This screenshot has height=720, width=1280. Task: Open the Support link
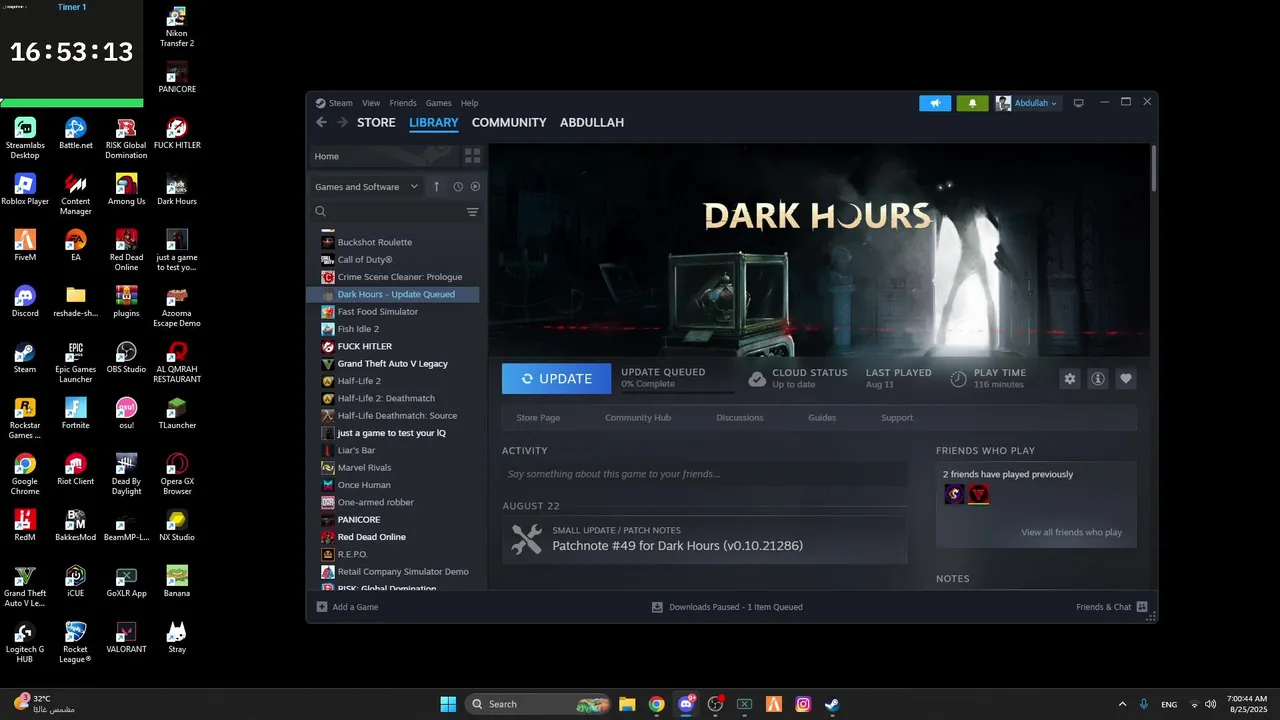[x=897, y=418]
